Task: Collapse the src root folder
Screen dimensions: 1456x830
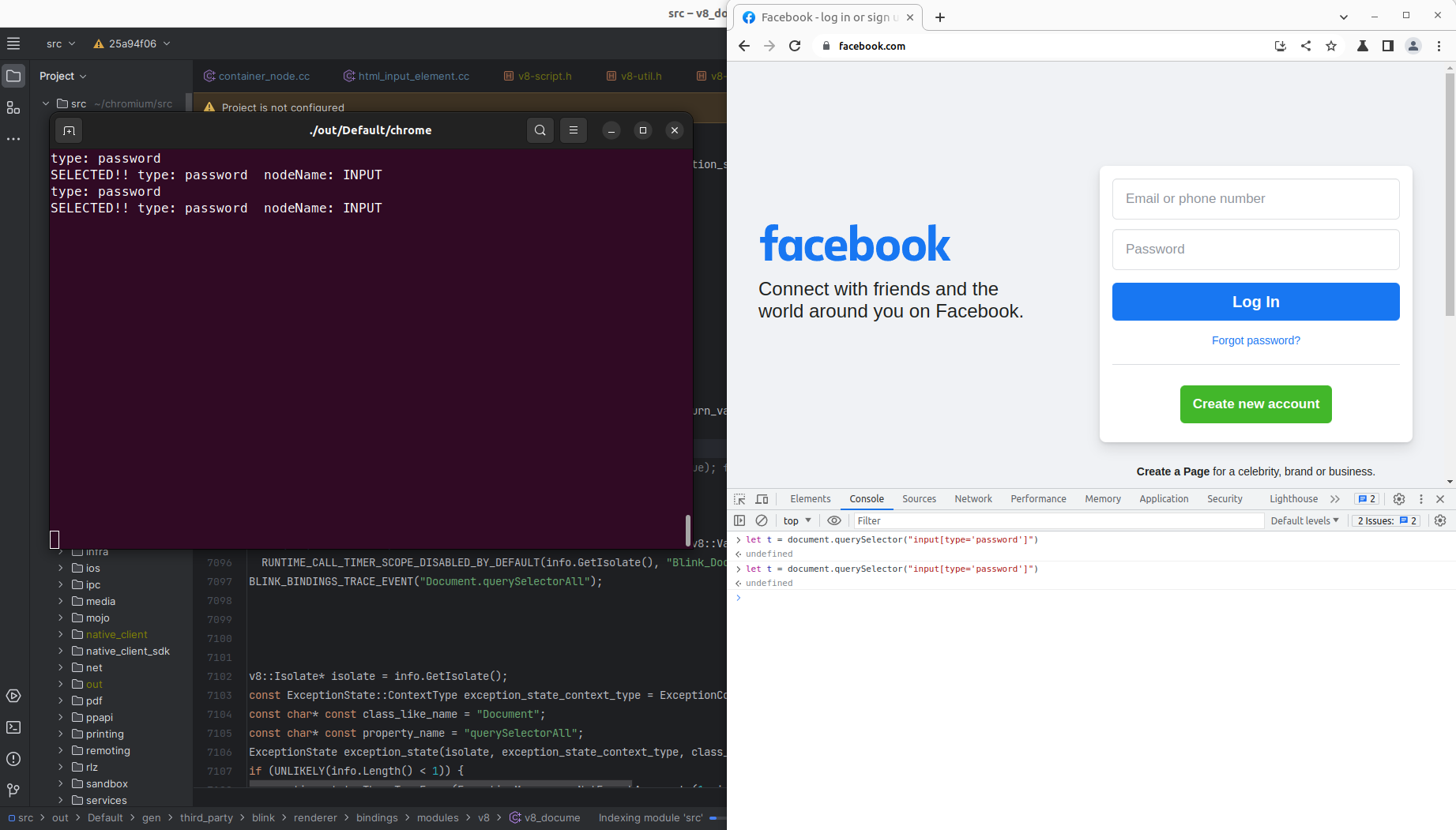Action: click(46, 103)
